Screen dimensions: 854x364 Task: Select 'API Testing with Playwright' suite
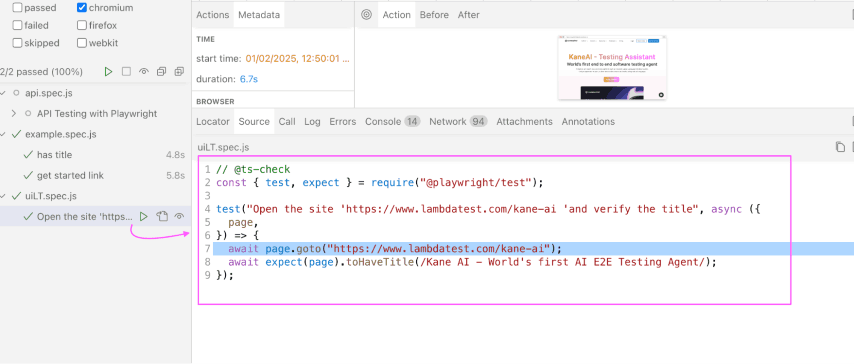coord(95,114)
